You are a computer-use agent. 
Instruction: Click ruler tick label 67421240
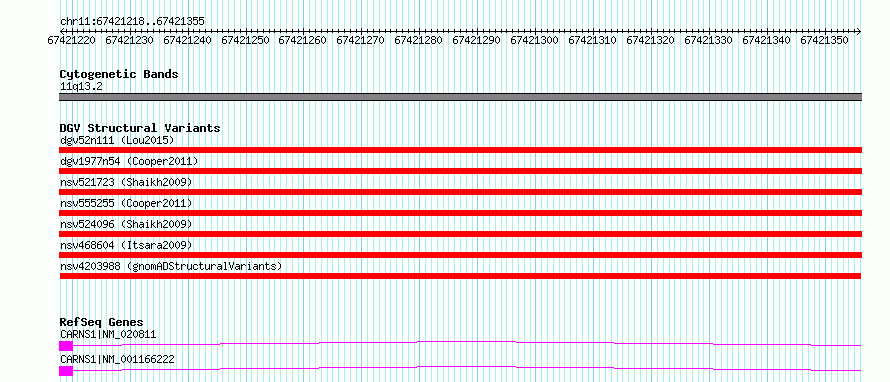click(x=187, y=40)
